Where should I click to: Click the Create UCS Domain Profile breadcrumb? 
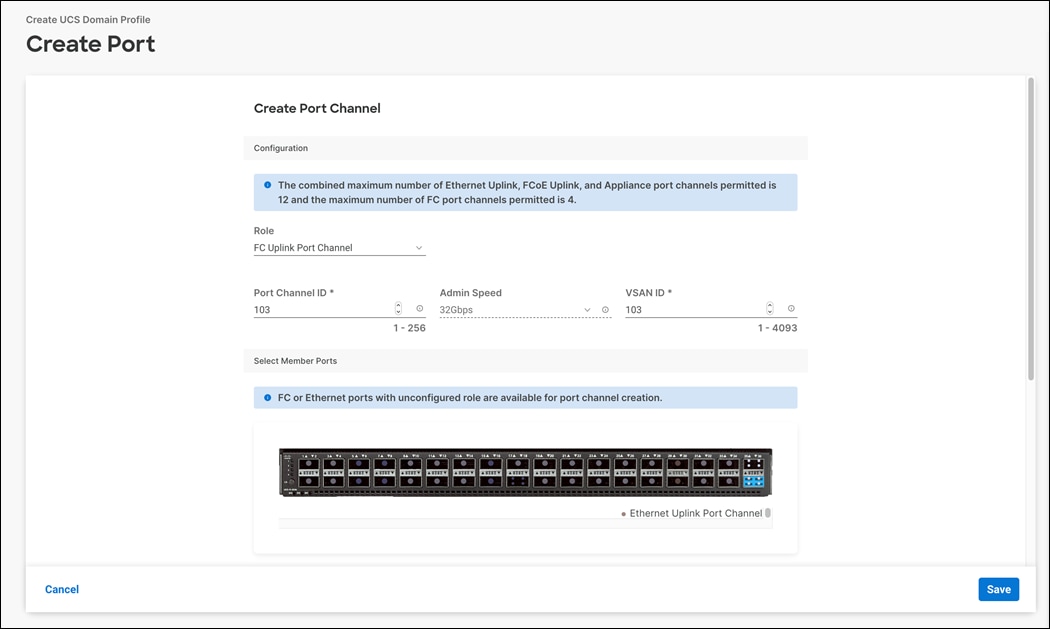[x=89, y=19]
